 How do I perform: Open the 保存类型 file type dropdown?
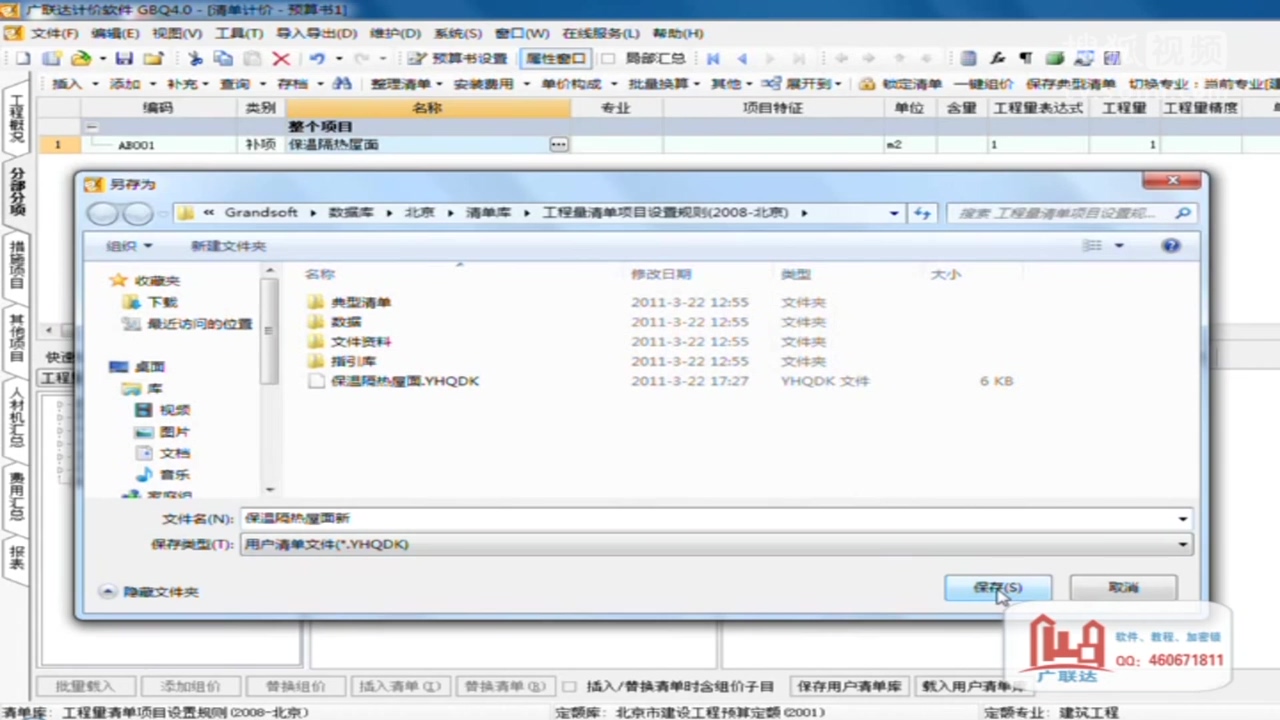click(1181, 543)
